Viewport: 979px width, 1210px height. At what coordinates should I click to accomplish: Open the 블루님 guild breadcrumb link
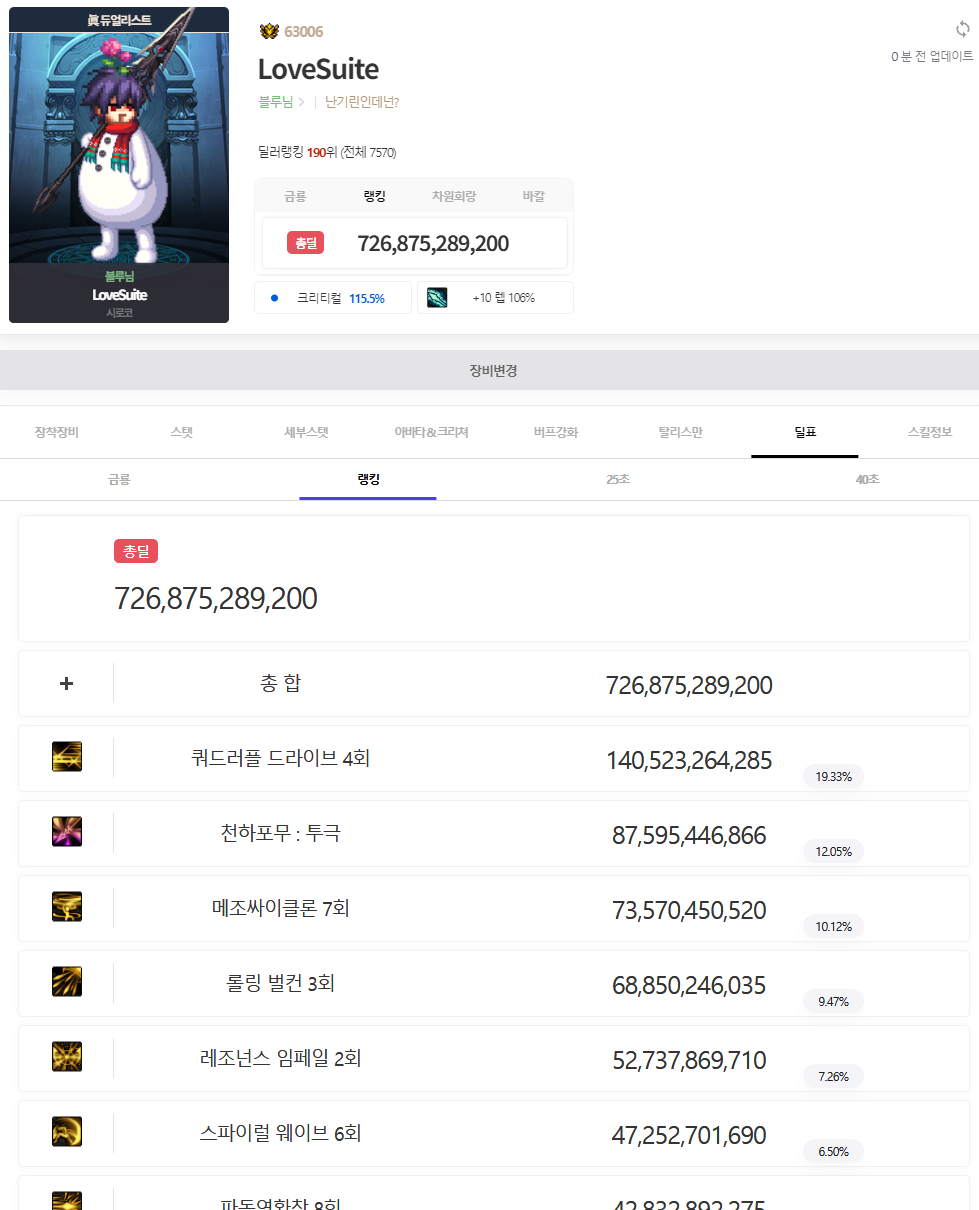coord(275,102)
